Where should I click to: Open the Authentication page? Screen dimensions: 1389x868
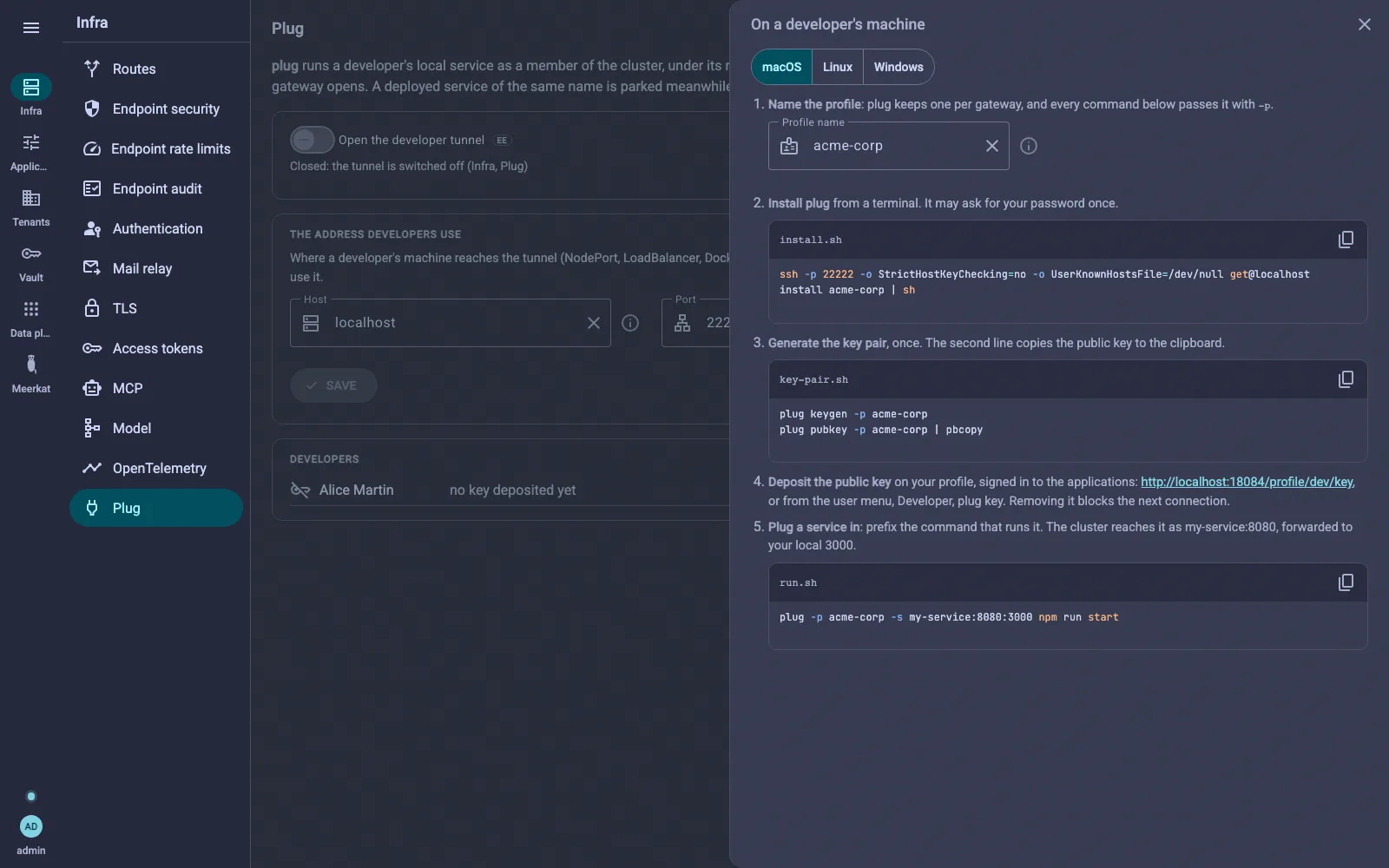pos(156,228)
